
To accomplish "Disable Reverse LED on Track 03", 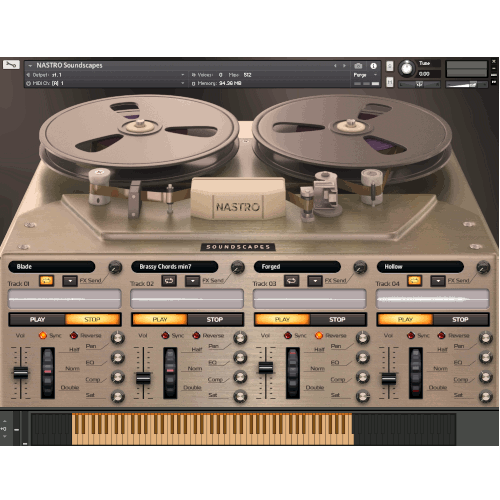I will tap(319, 335).
